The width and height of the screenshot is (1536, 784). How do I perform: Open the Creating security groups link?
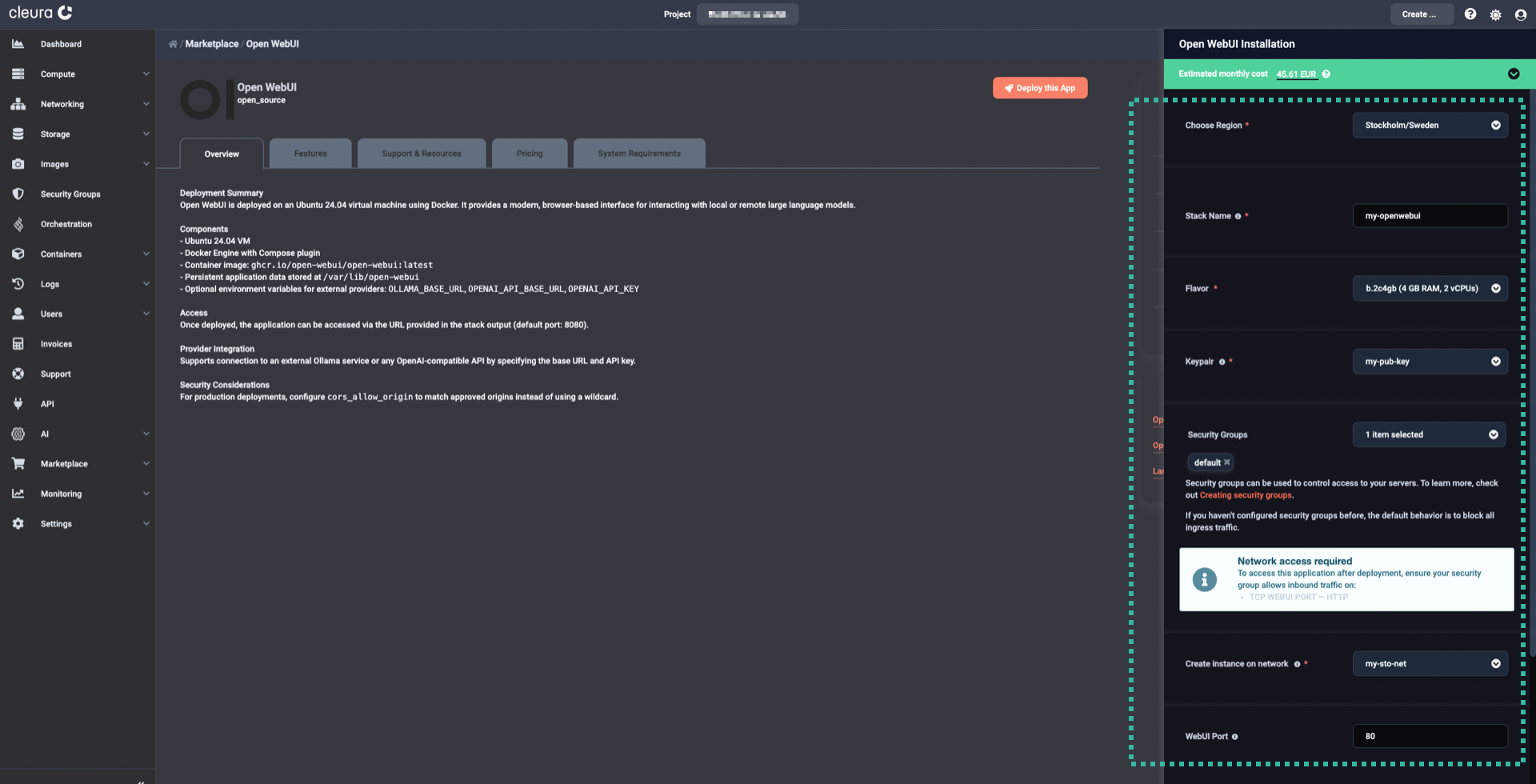(1245, 494)
